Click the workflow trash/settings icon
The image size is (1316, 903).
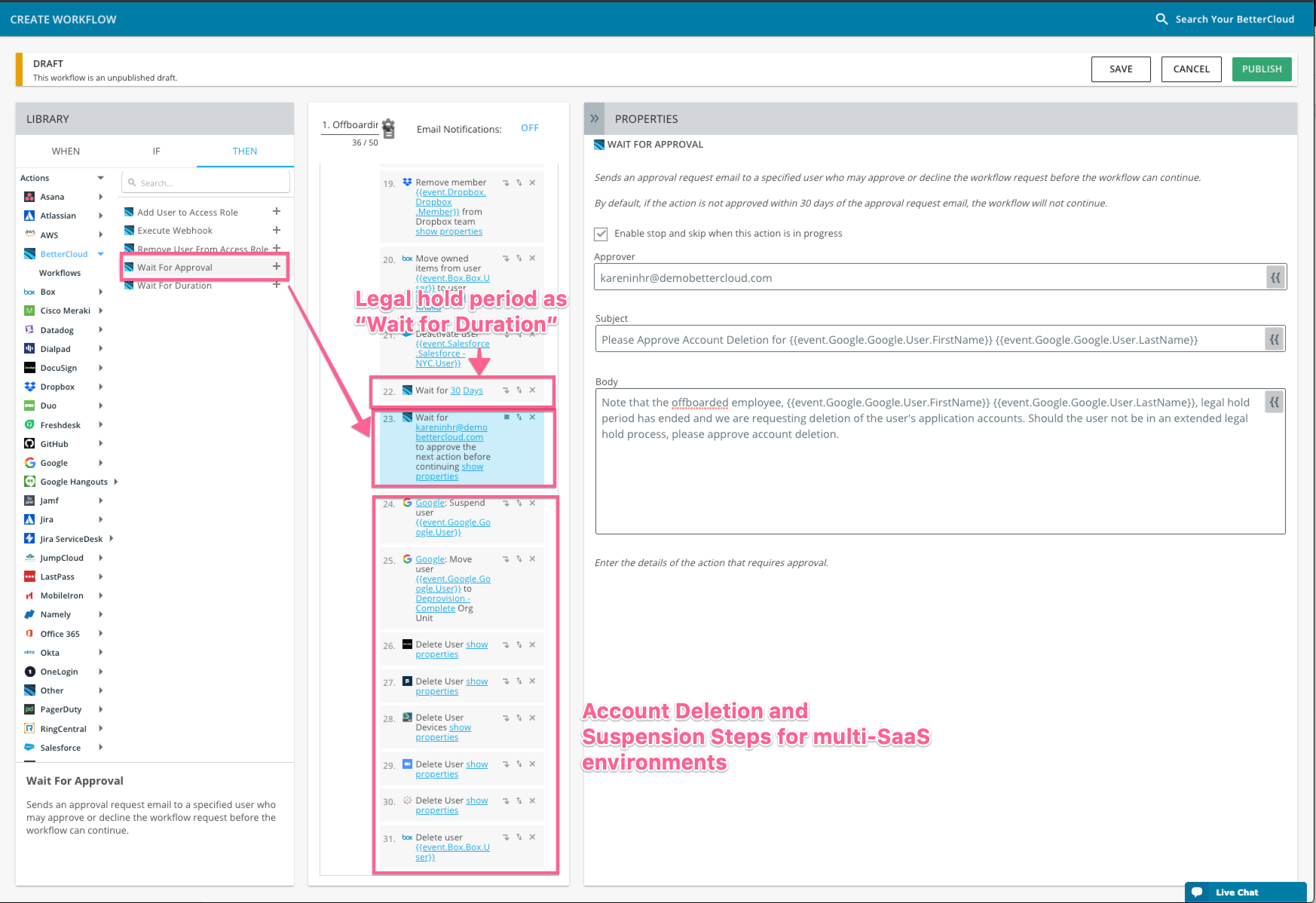pyautogui.click(x=388, y=128)
